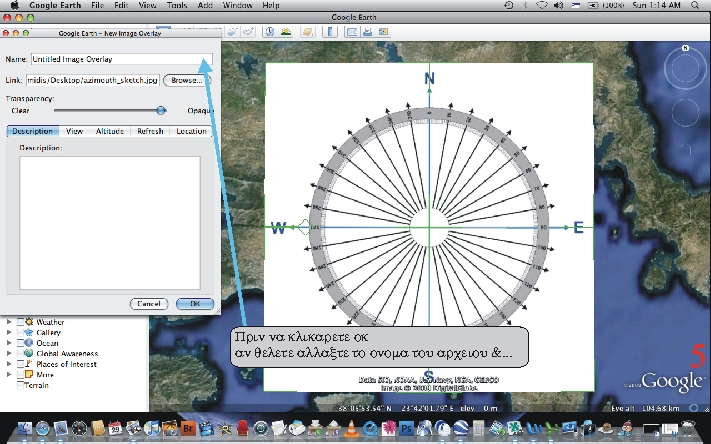Enable the Weather layer checkbox

click(x=20, y=322)
